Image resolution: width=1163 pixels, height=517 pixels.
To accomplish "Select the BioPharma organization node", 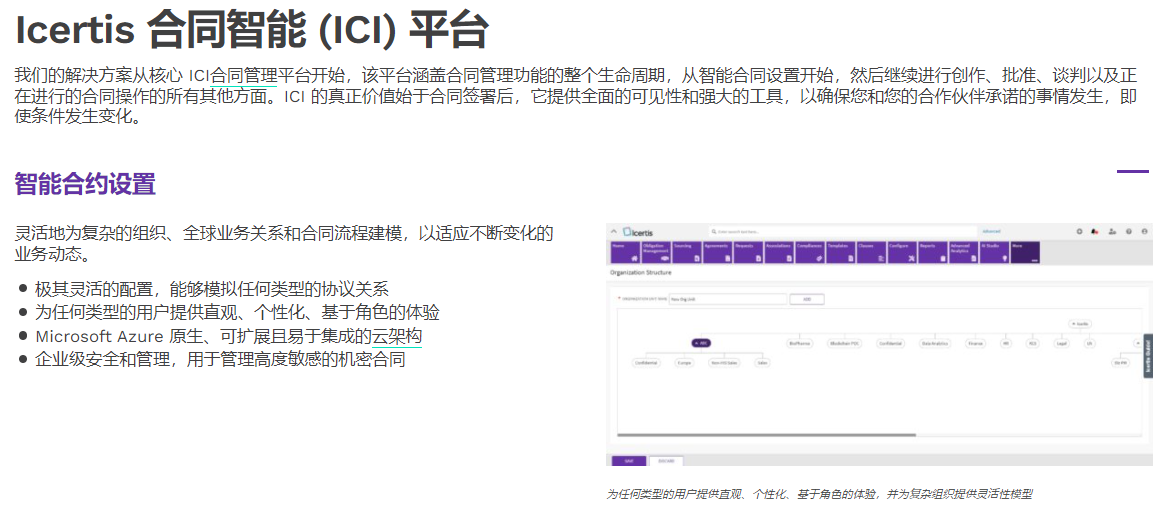I will click(800, 343).
